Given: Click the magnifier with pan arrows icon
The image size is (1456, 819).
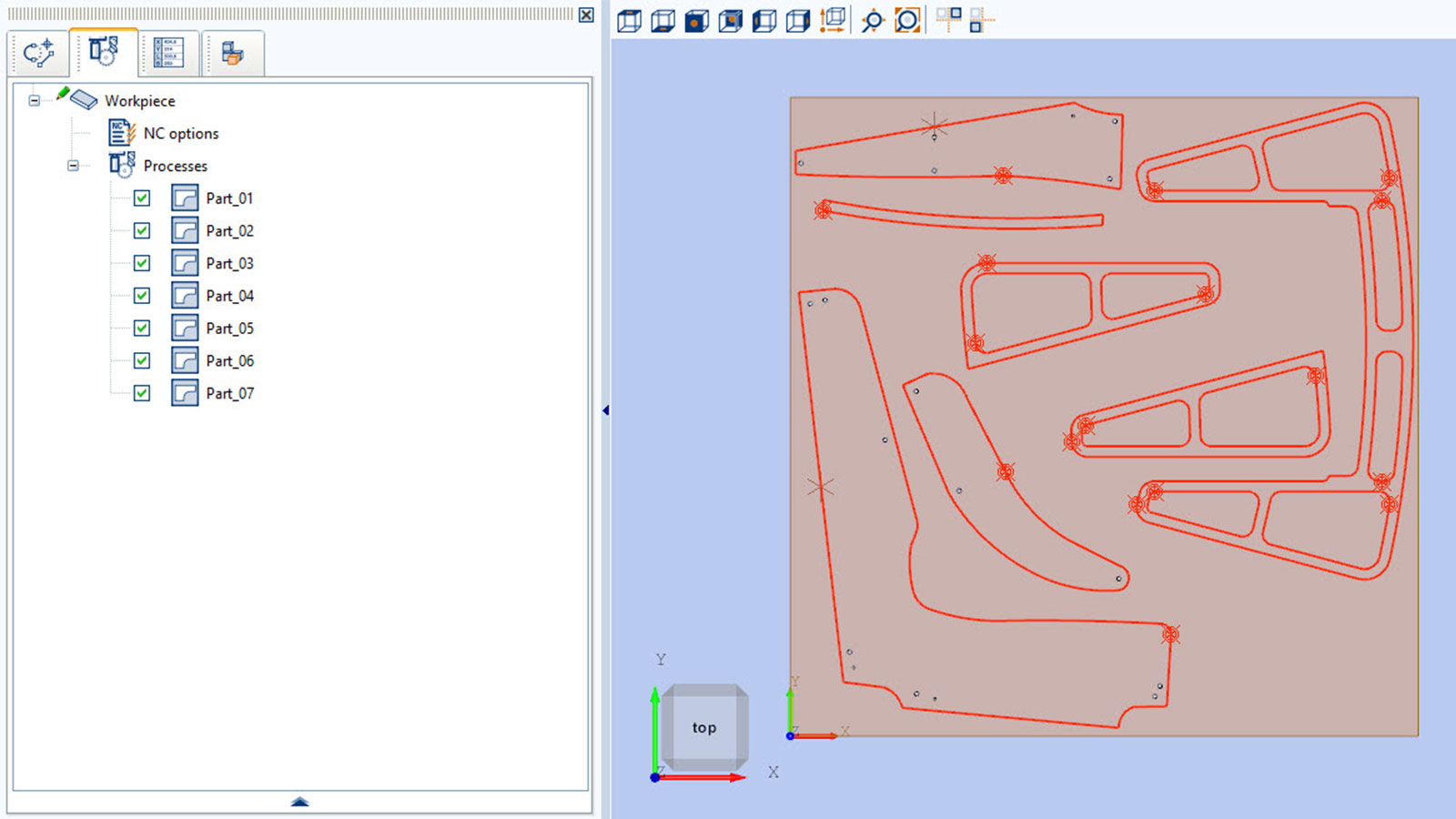Looking at the screenshot, I should 873,20.
